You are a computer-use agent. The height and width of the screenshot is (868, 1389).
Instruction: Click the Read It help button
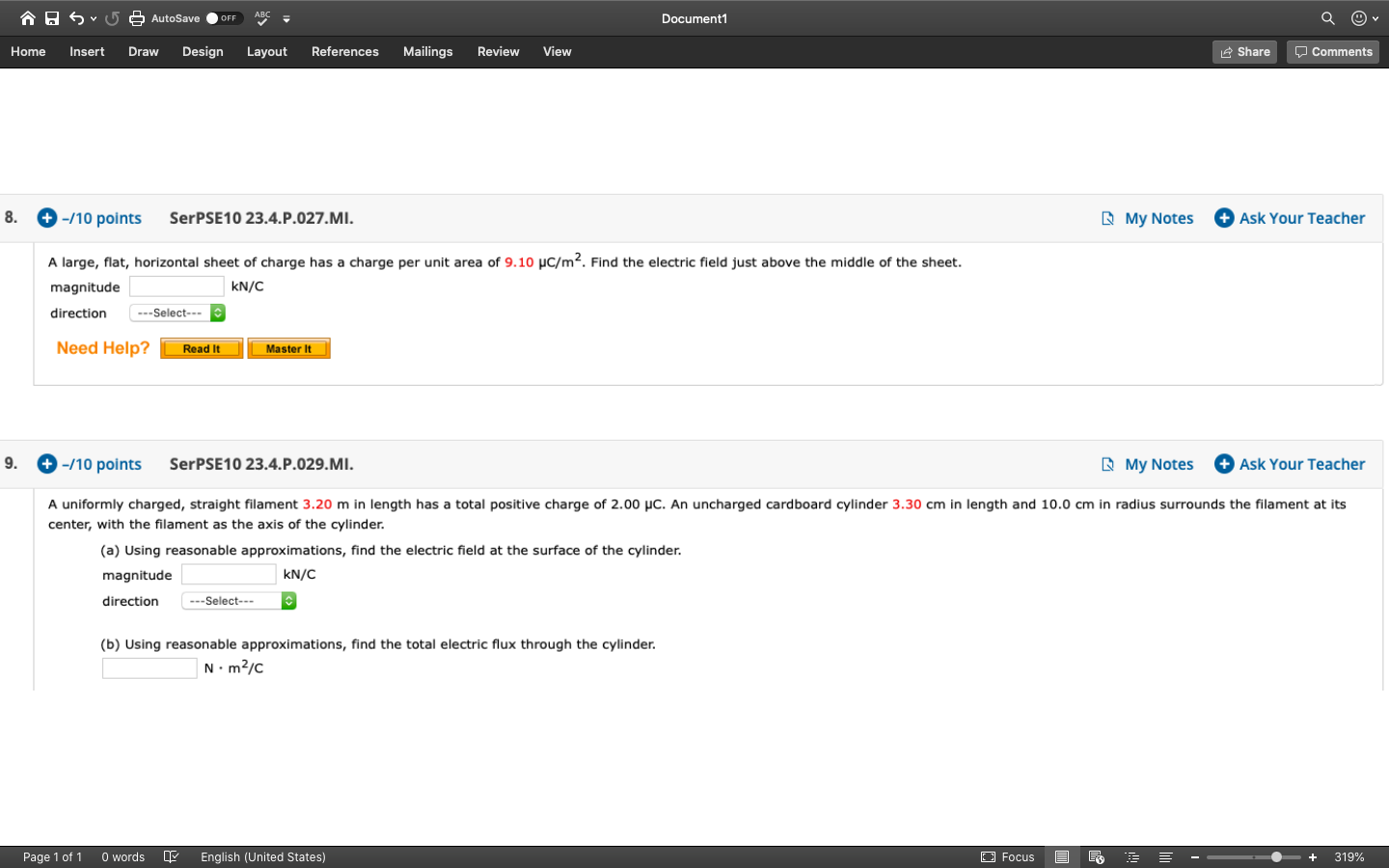[202, 348]
